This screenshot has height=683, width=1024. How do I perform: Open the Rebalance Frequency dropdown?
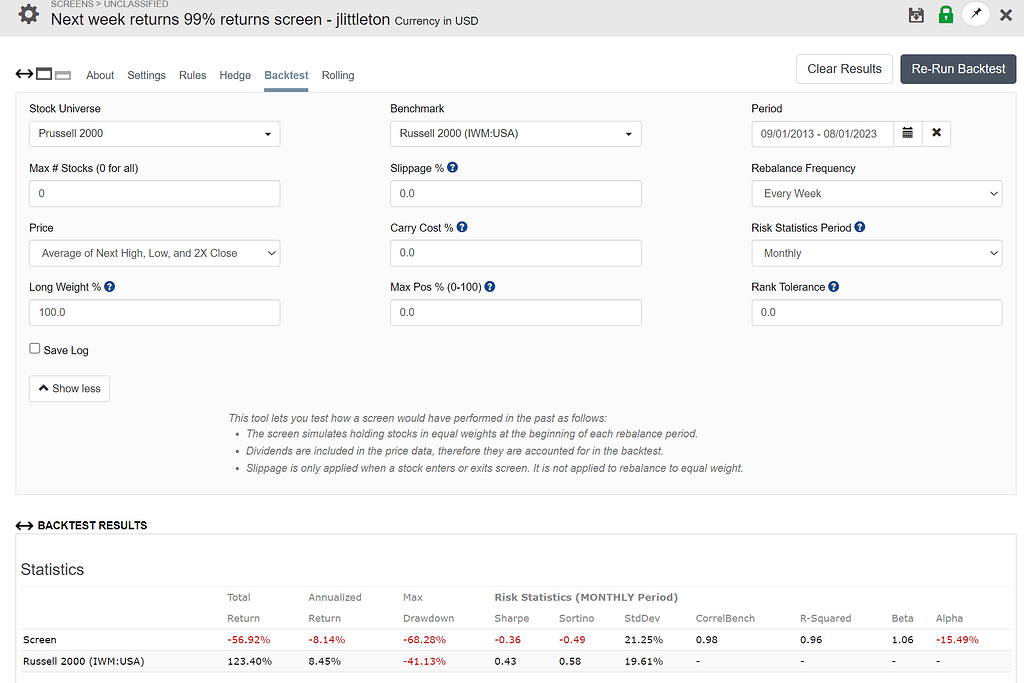point(876,194)
